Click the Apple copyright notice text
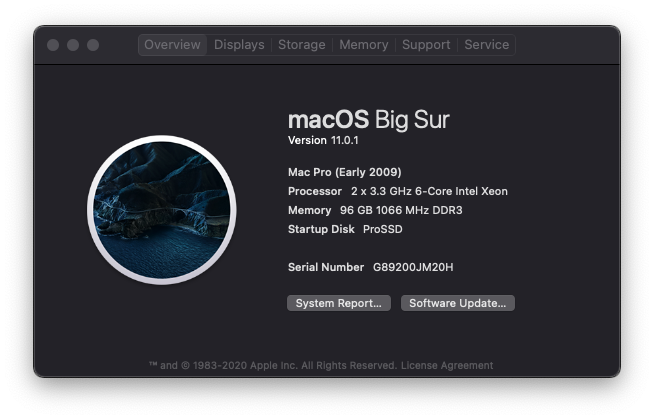Viewport: 654px width, 419px height. [272, 366]
